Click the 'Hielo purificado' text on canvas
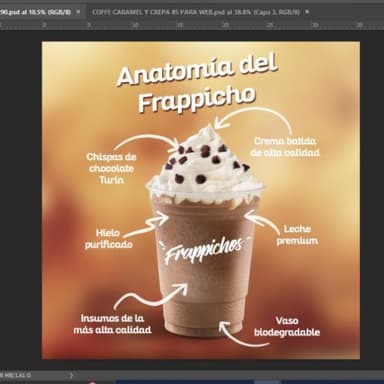 [109, 239]
